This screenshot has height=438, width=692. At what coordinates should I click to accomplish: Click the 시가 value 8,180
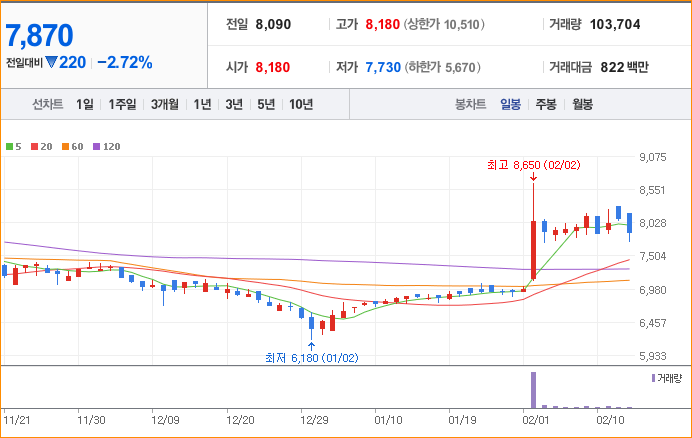(x=273, y=68)
